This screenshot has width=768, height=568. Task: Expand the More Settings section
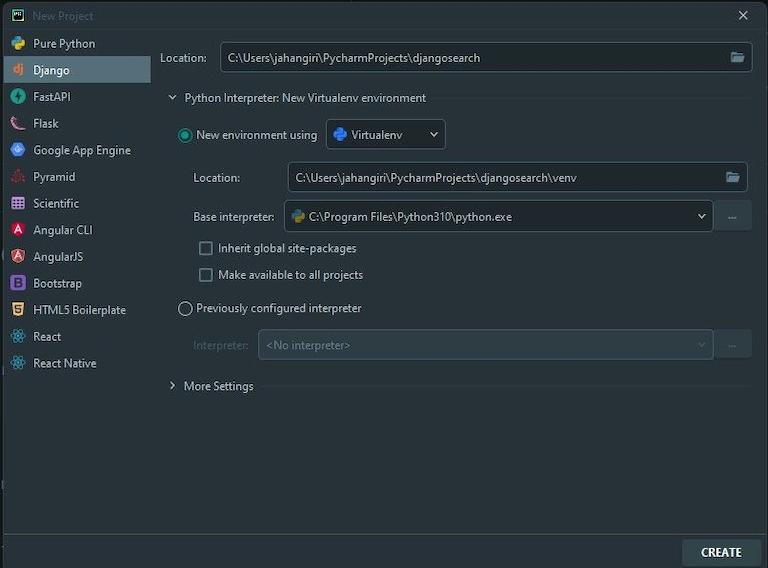point(173,386)
